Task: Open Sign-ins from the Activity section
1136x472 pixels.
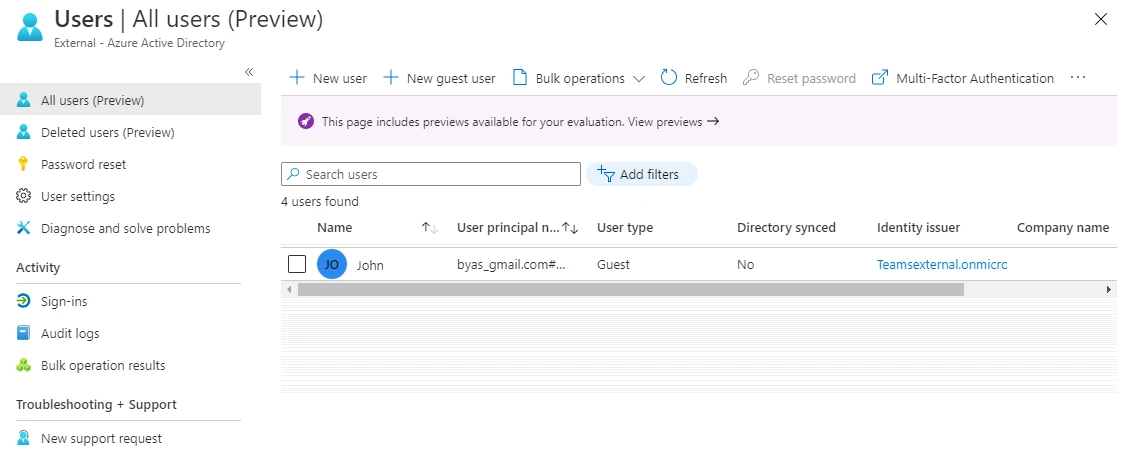Action: (64, 301)
